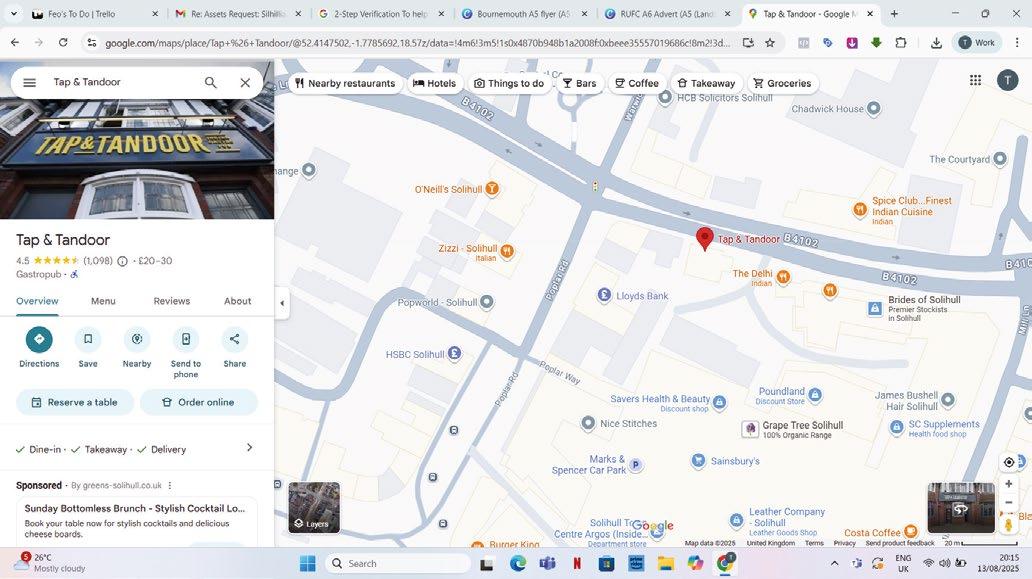
Task: Show your current location on map
Action: point(1008,462)
